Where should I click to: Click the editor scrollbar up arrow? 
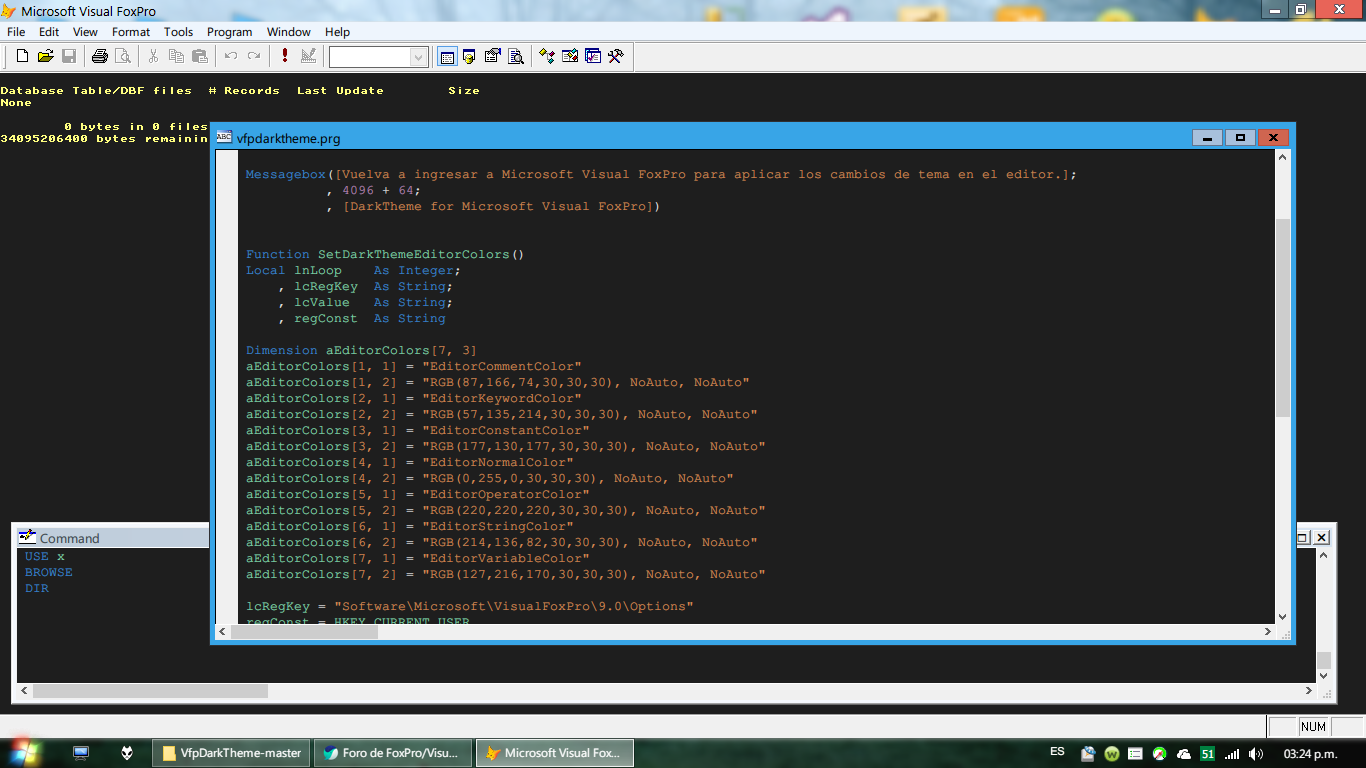1283,158
